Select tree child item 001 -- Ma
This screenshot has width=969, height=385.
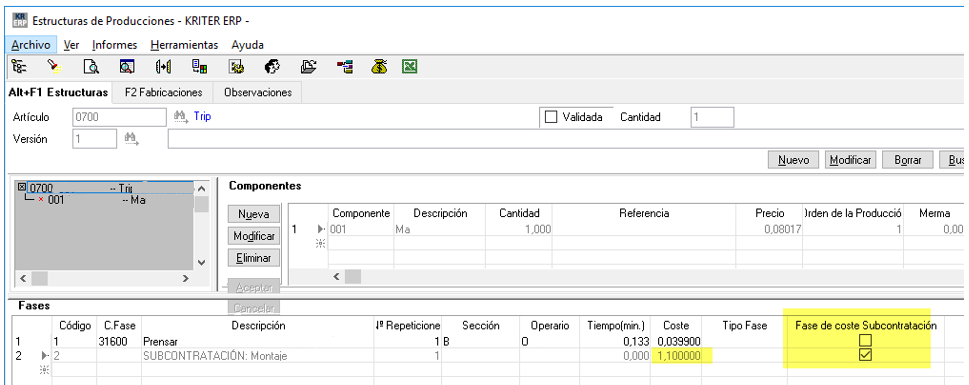pos(96,200)
